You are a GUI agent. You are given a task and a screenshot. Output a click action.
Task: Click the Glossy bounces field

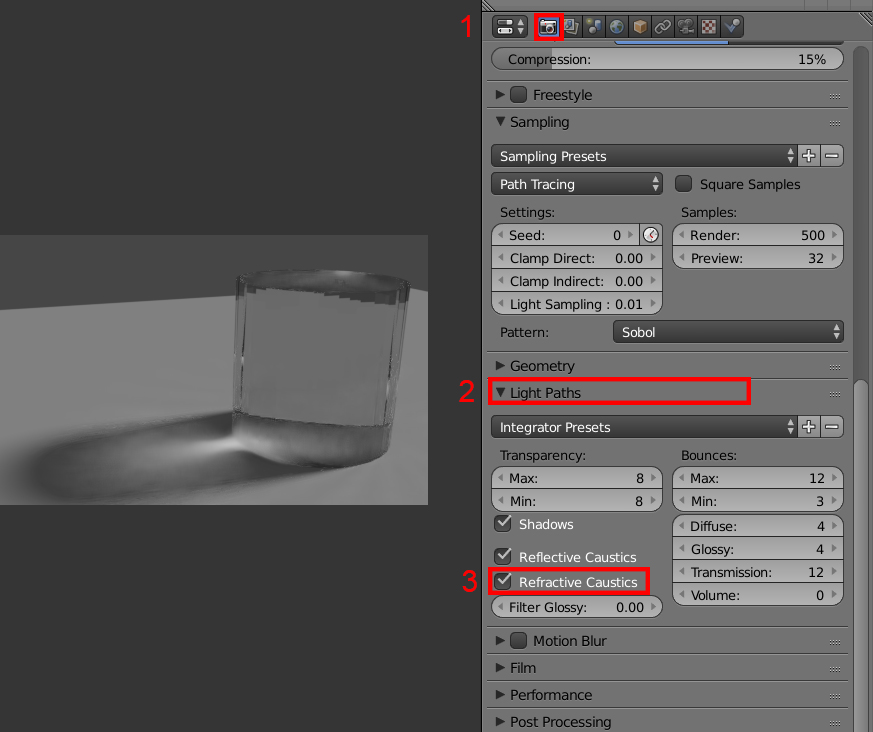pos(758,549)
